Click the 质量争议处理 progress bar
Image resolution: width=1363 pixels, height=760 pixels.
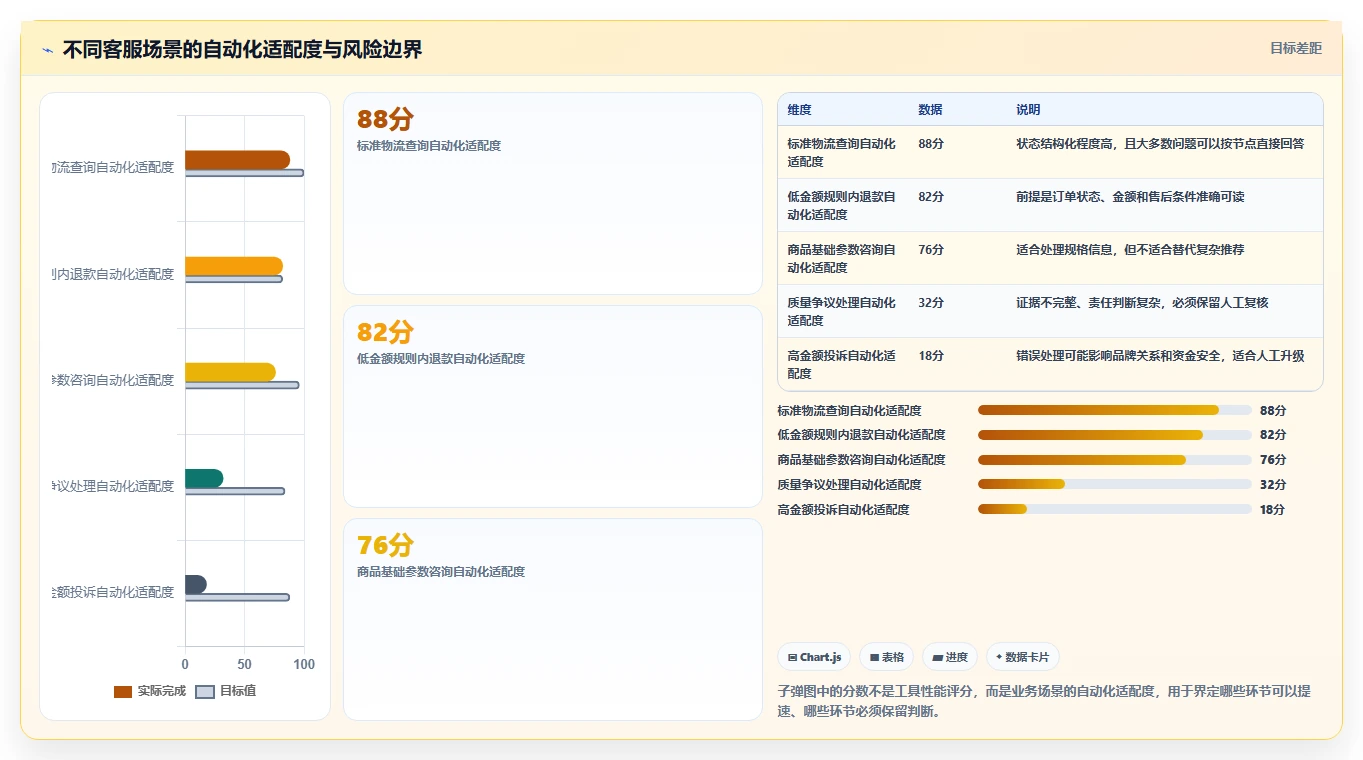pyautogui.click(x=1115, y=484)
